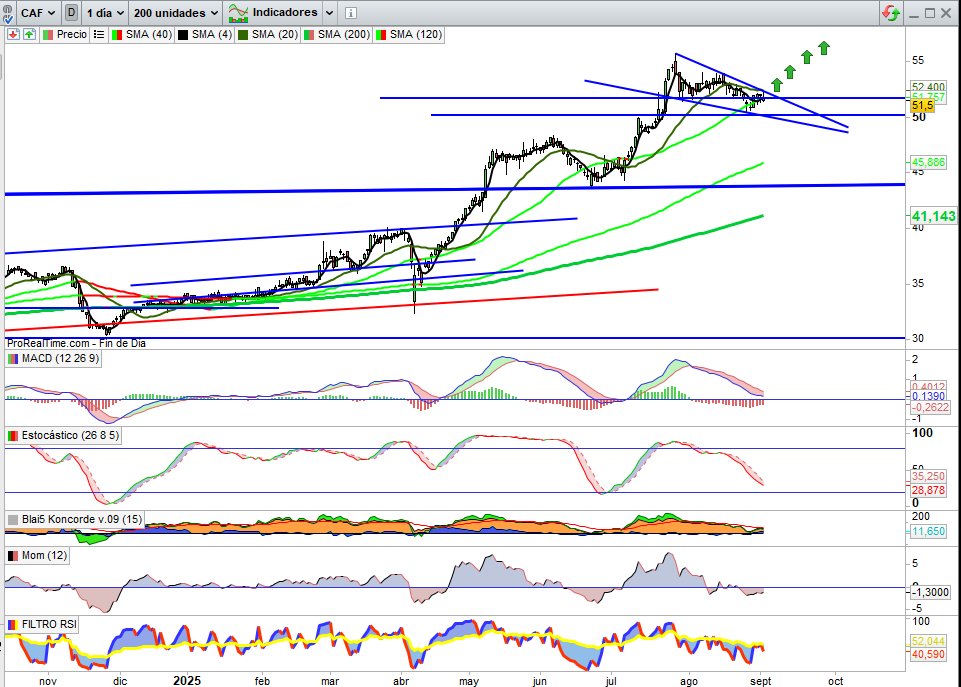This screenshot has height=687, width=961.
Task: Click the 45,886 moving average value tag
Action: click(x=928, y=162)
